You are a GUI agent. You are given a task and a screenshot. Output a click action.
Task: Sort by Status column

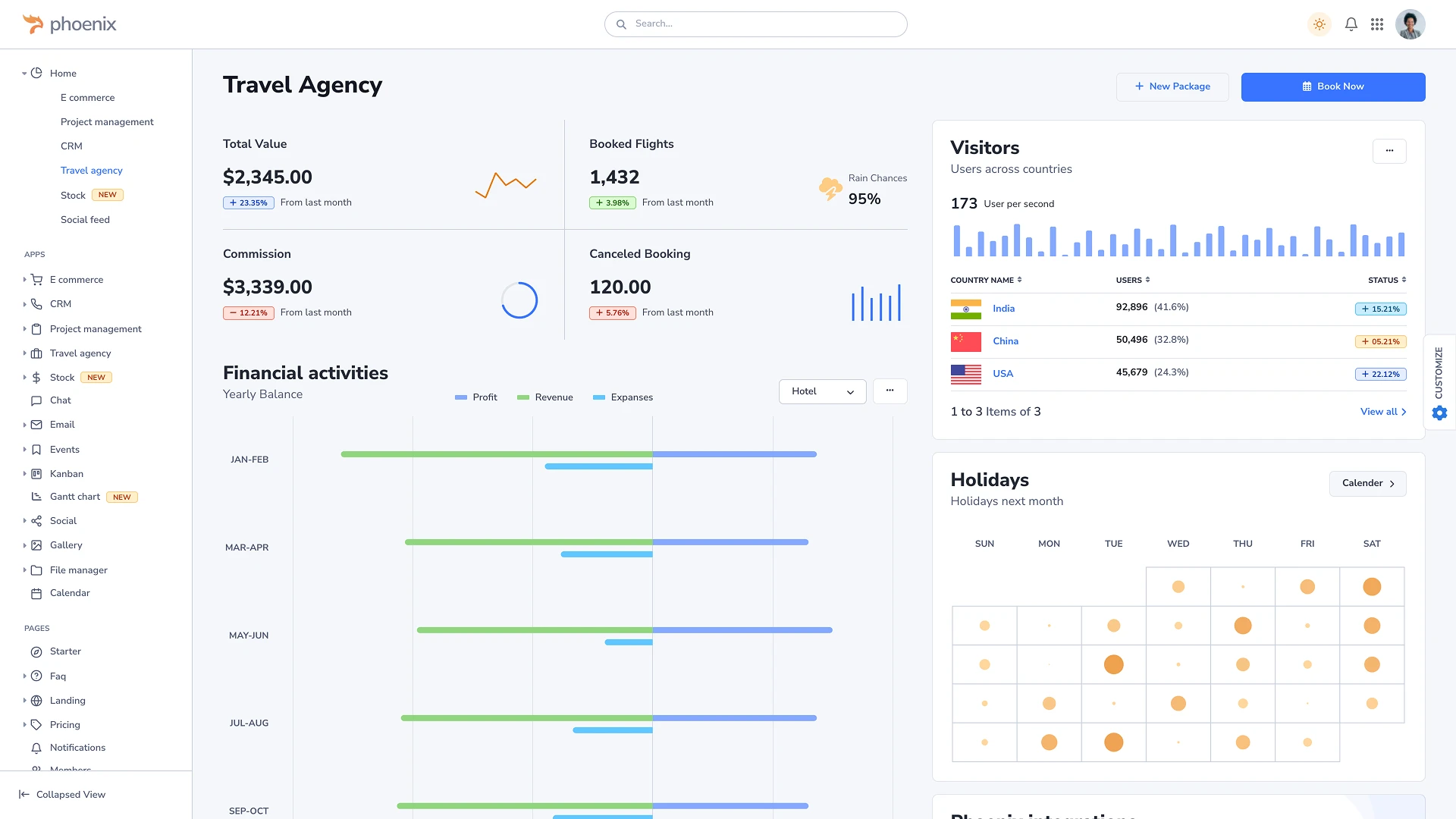[x=1387, y=281]
